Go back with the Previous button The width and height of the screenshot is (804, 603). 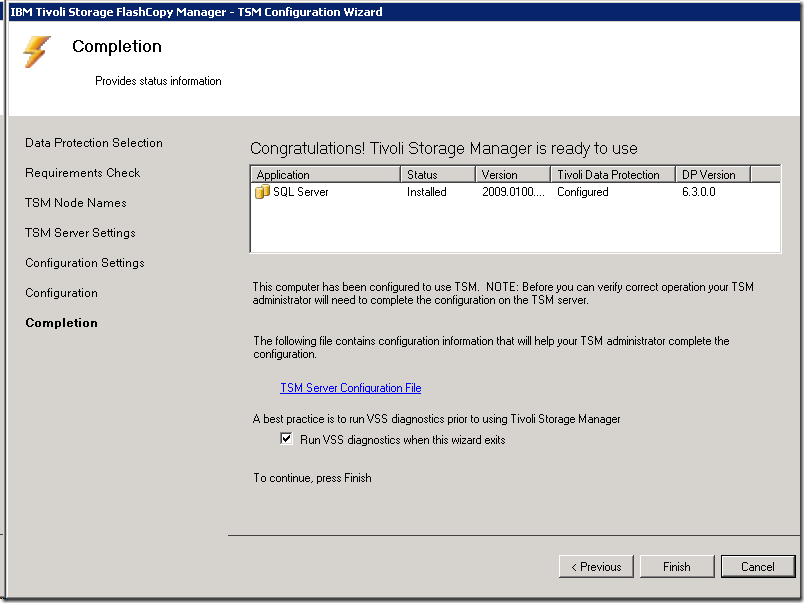click(x=596, y=566)
